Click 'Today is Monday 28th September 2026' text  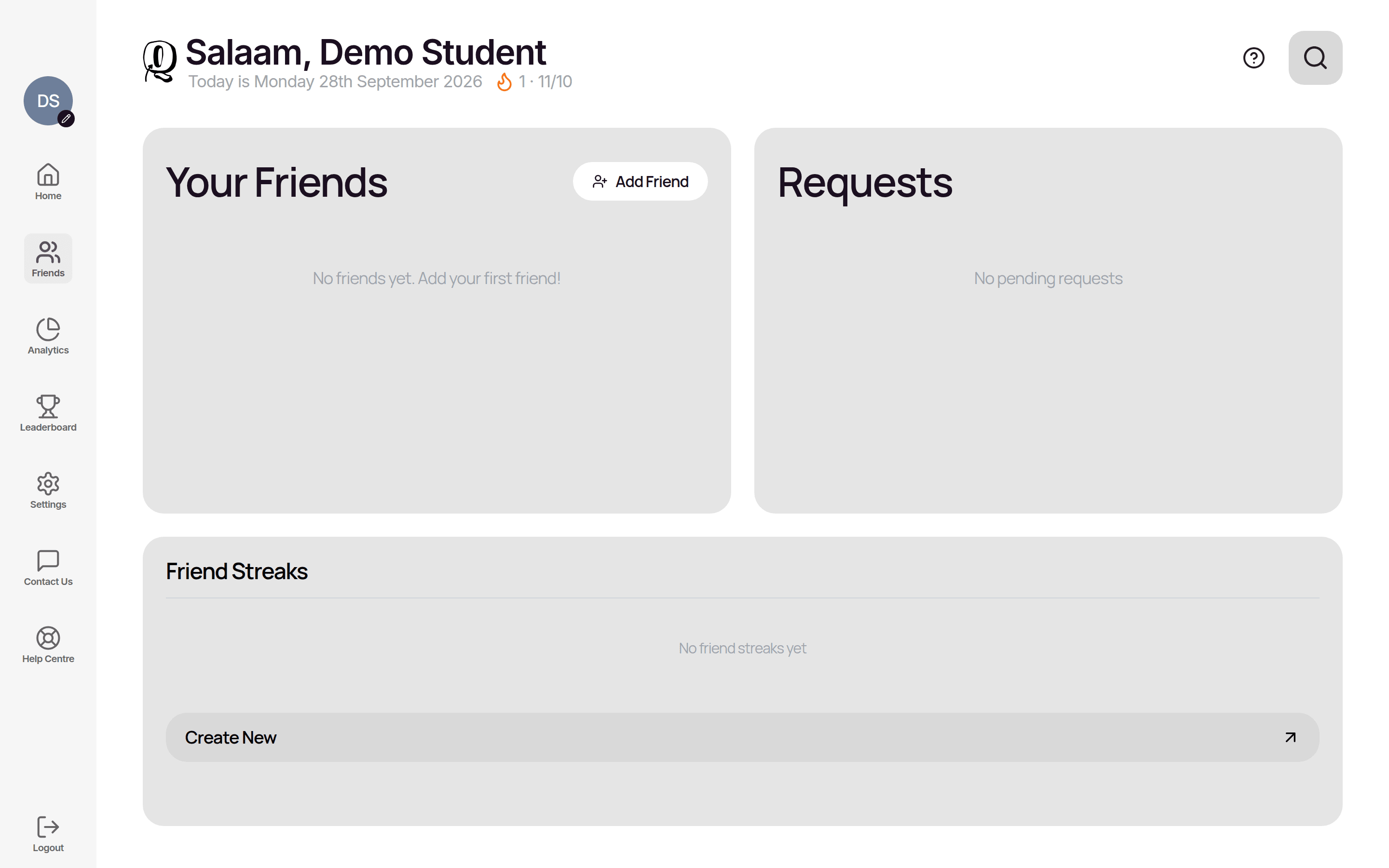click(335, 81)
